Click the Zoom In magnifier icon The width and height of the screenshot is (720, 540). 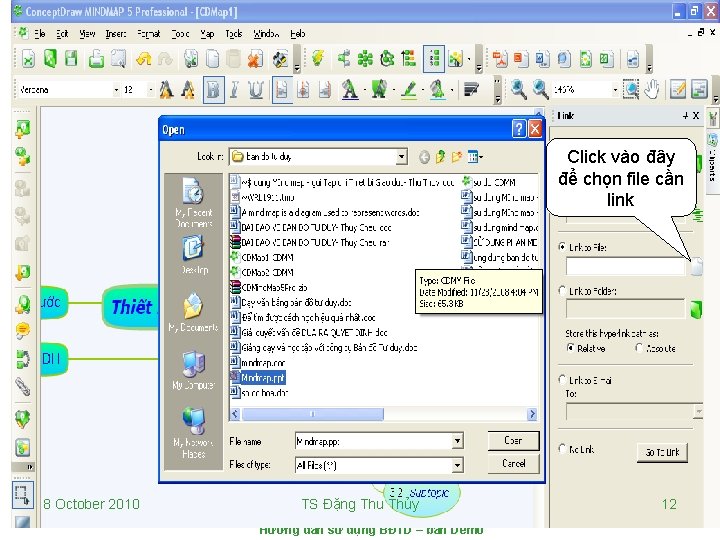click(x=519, y=89)
